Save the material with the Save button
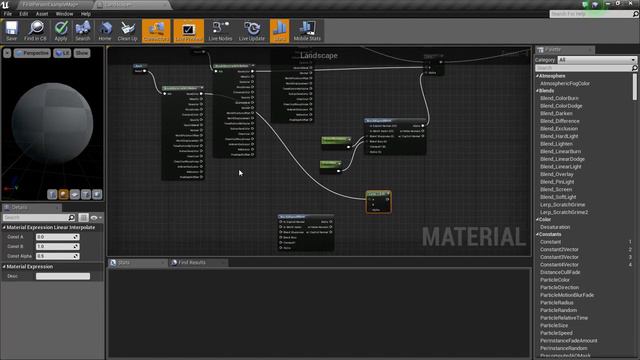 (11, 31)
